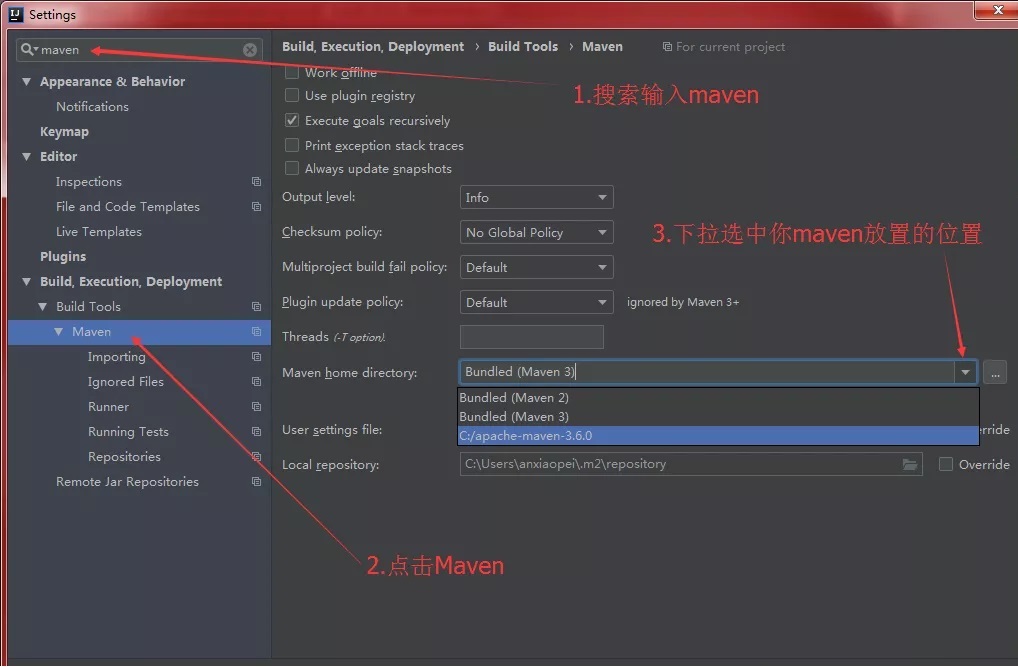Open the Checksum policy dropdown
This screenshot has width=1018, height=667.
click(536, 233)
